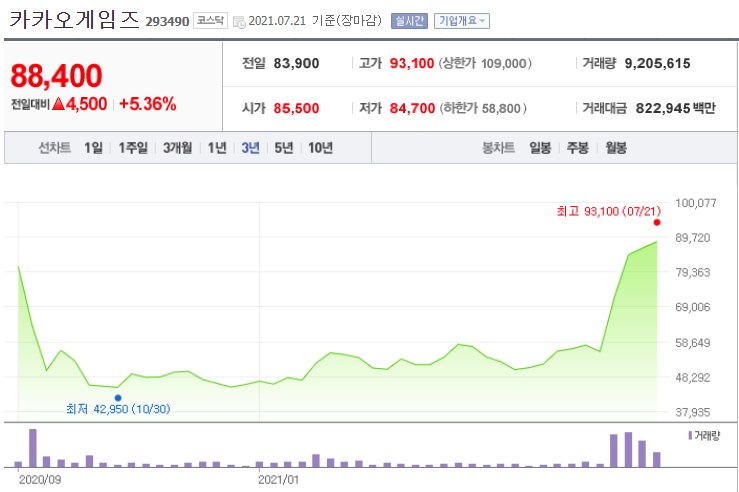739x492 pixels.
Task: Click the 2020/09 axis label
Action: (40, 480)
